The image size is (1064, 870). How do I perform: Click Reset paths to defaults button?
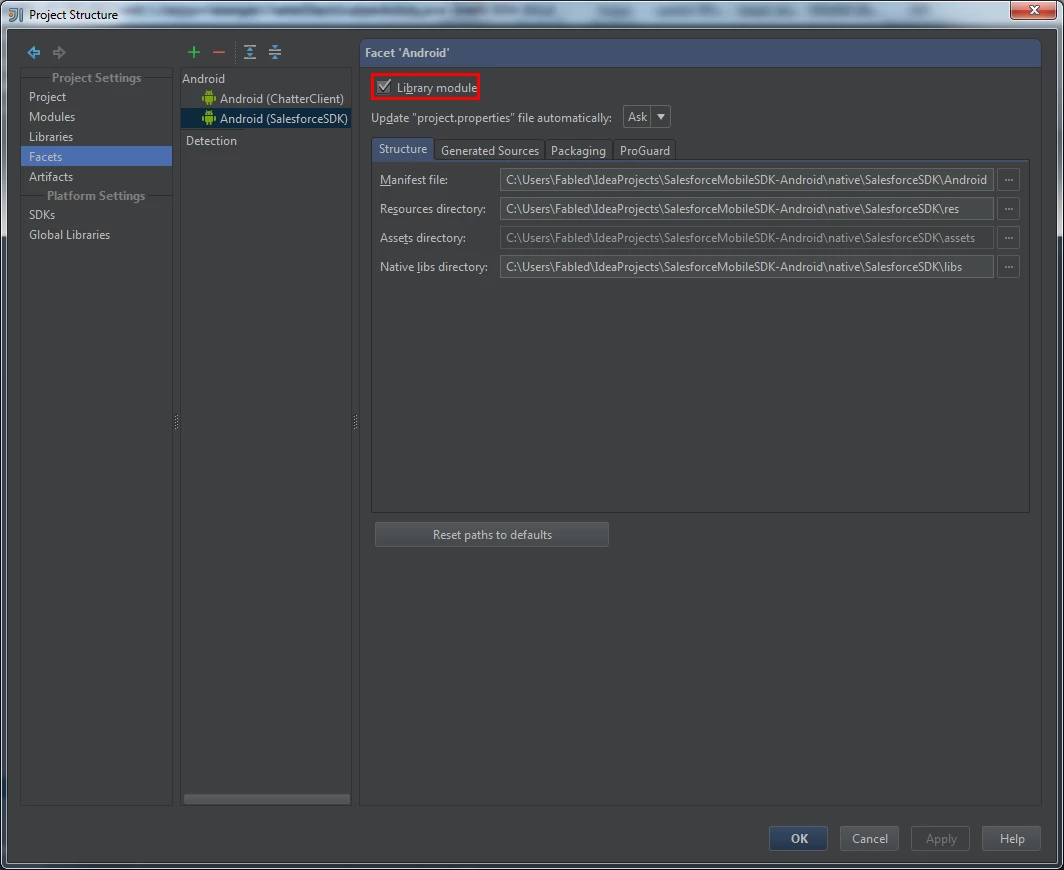491,535
